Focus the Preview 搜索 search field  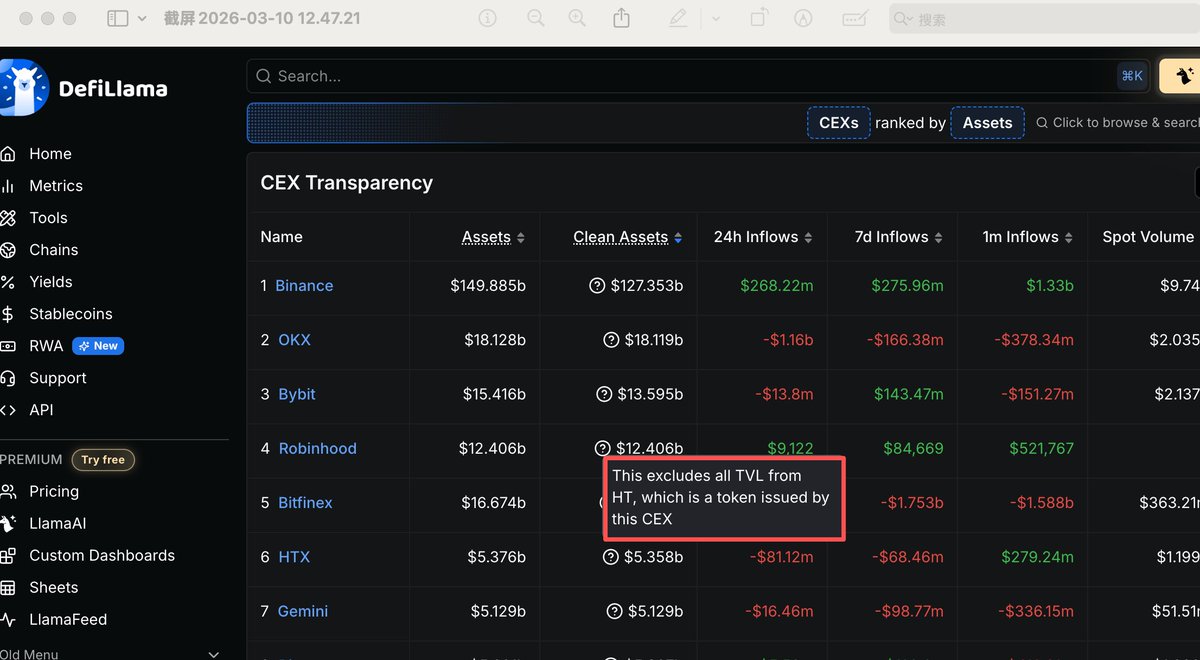tap(1044, 19)
